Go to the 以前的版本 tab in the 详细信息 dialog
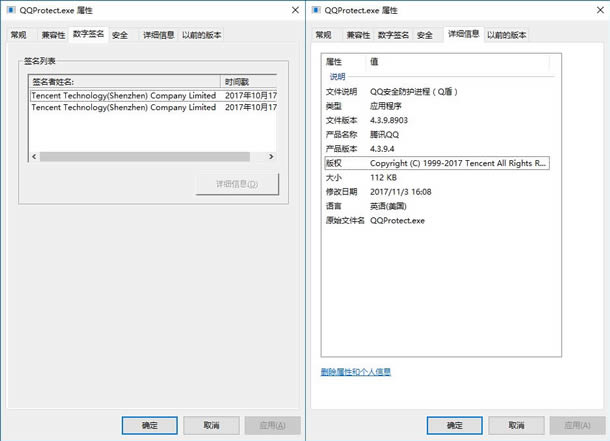The width and height of the screenshot is (610, 441). pyautogui.click(x=506, y=35)
